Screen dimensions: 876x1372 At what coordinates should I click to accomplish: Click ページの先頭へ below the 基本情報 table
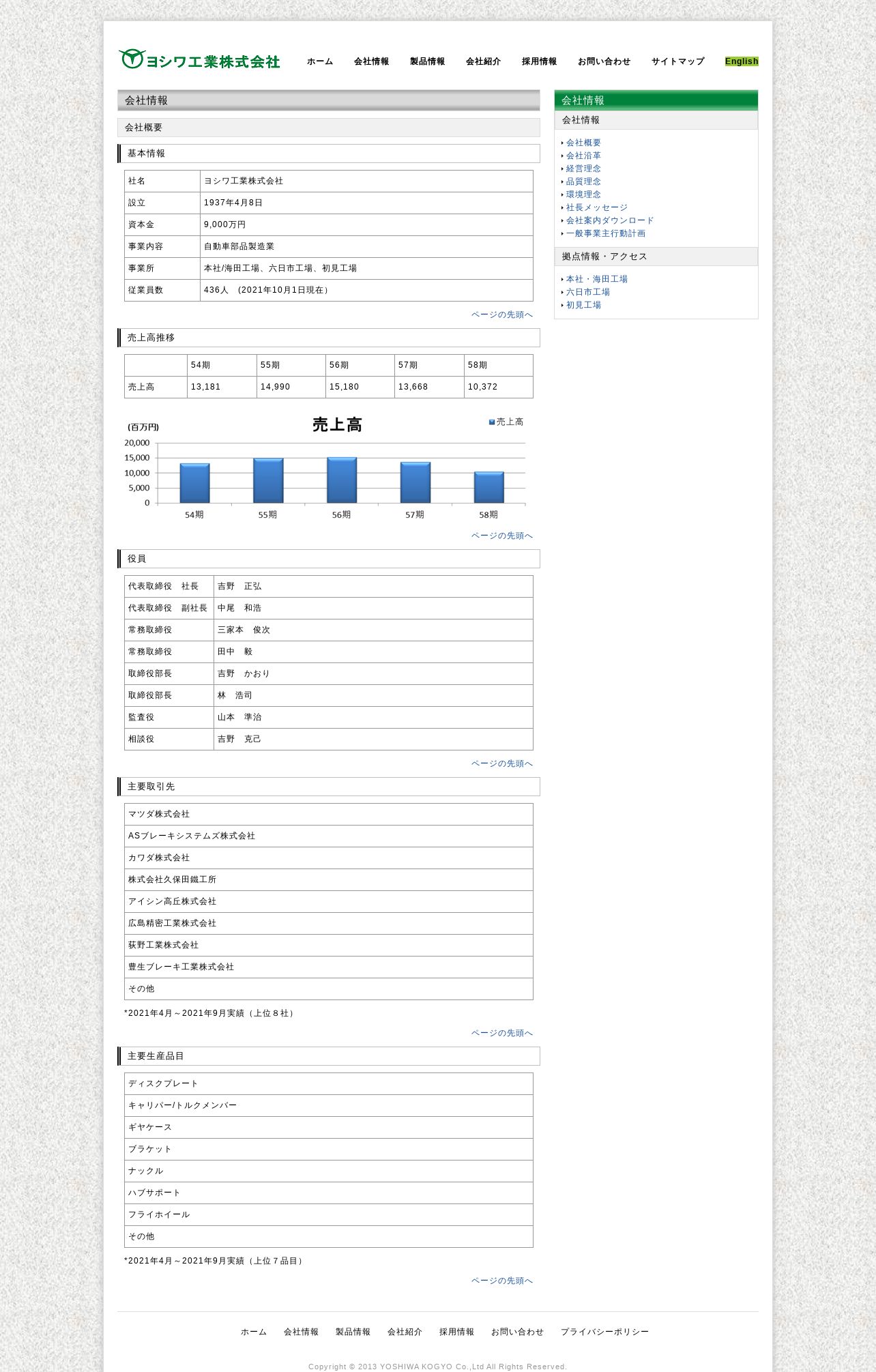[x=502, y=315]
